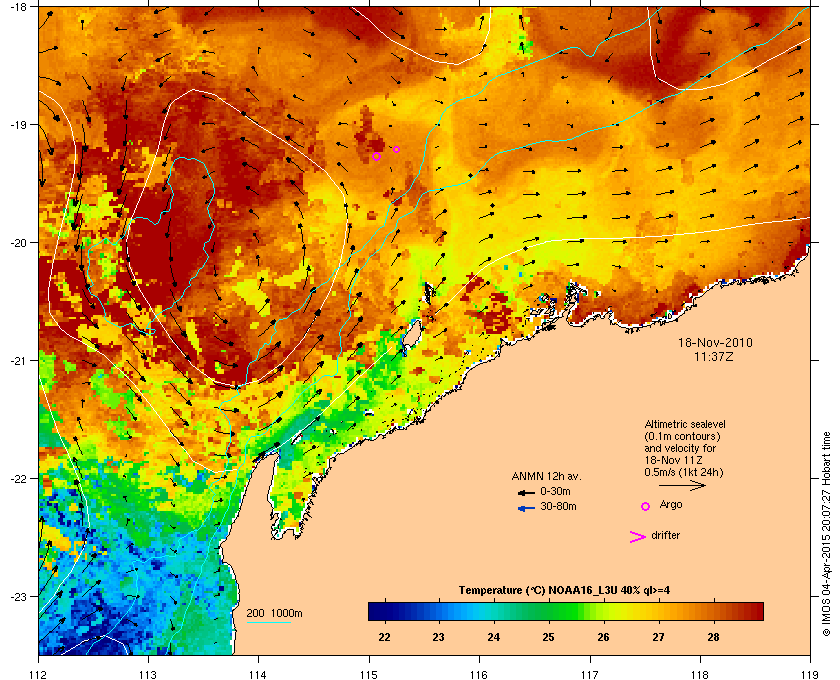Click the IMOS copyright timestamp text on right edge
This screenshot has height=680, width=840.
pyautogui.click(x=827, y=536)
